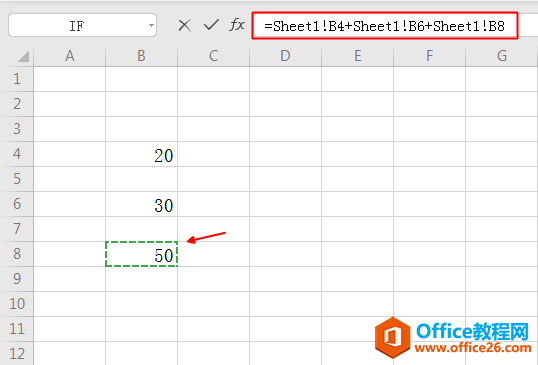The image size is (538, 365).
Task: Select row 12 header
Action: (17, 353)
